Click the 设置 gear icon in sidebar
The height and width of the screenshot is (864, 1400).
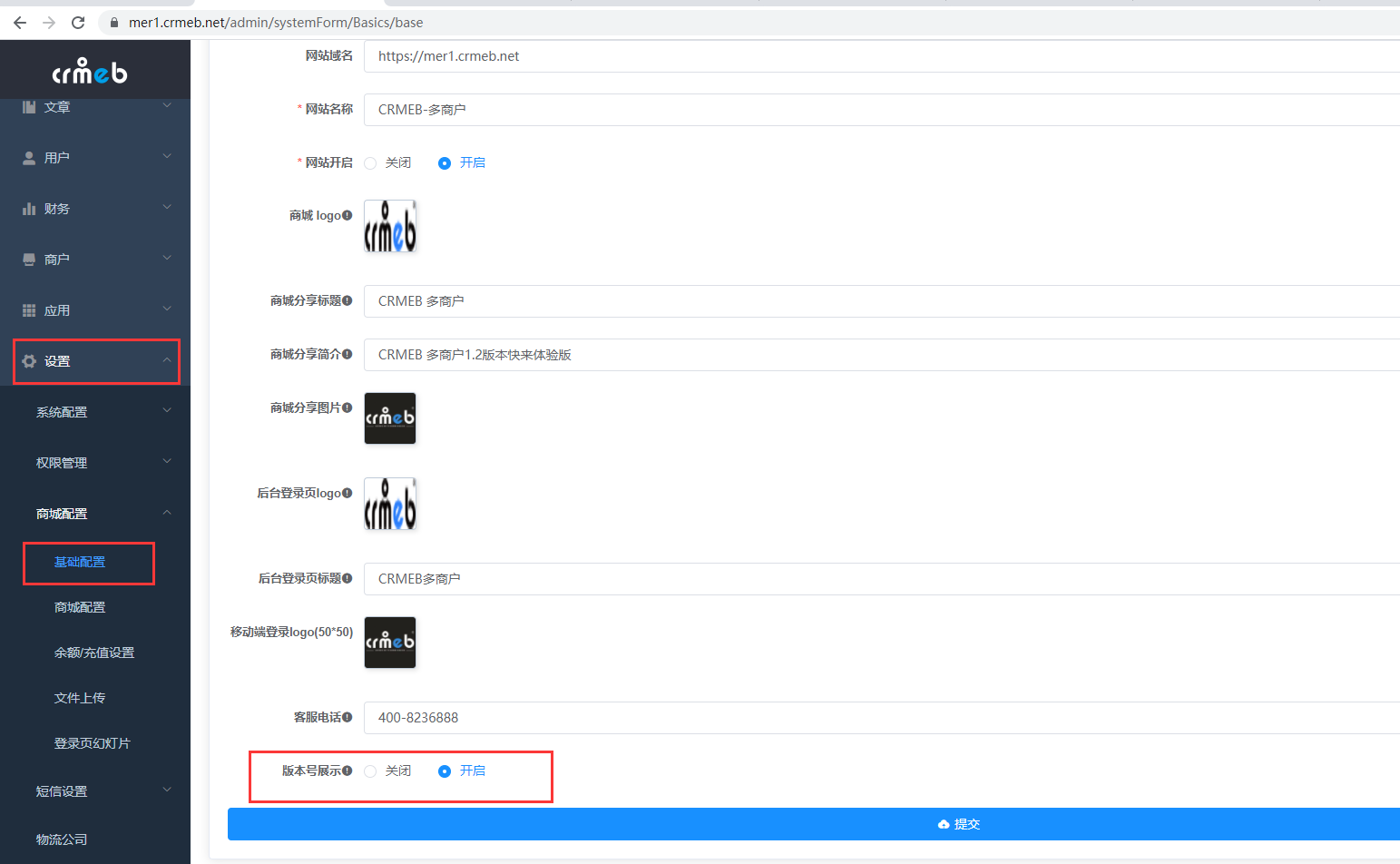[29, 361]
